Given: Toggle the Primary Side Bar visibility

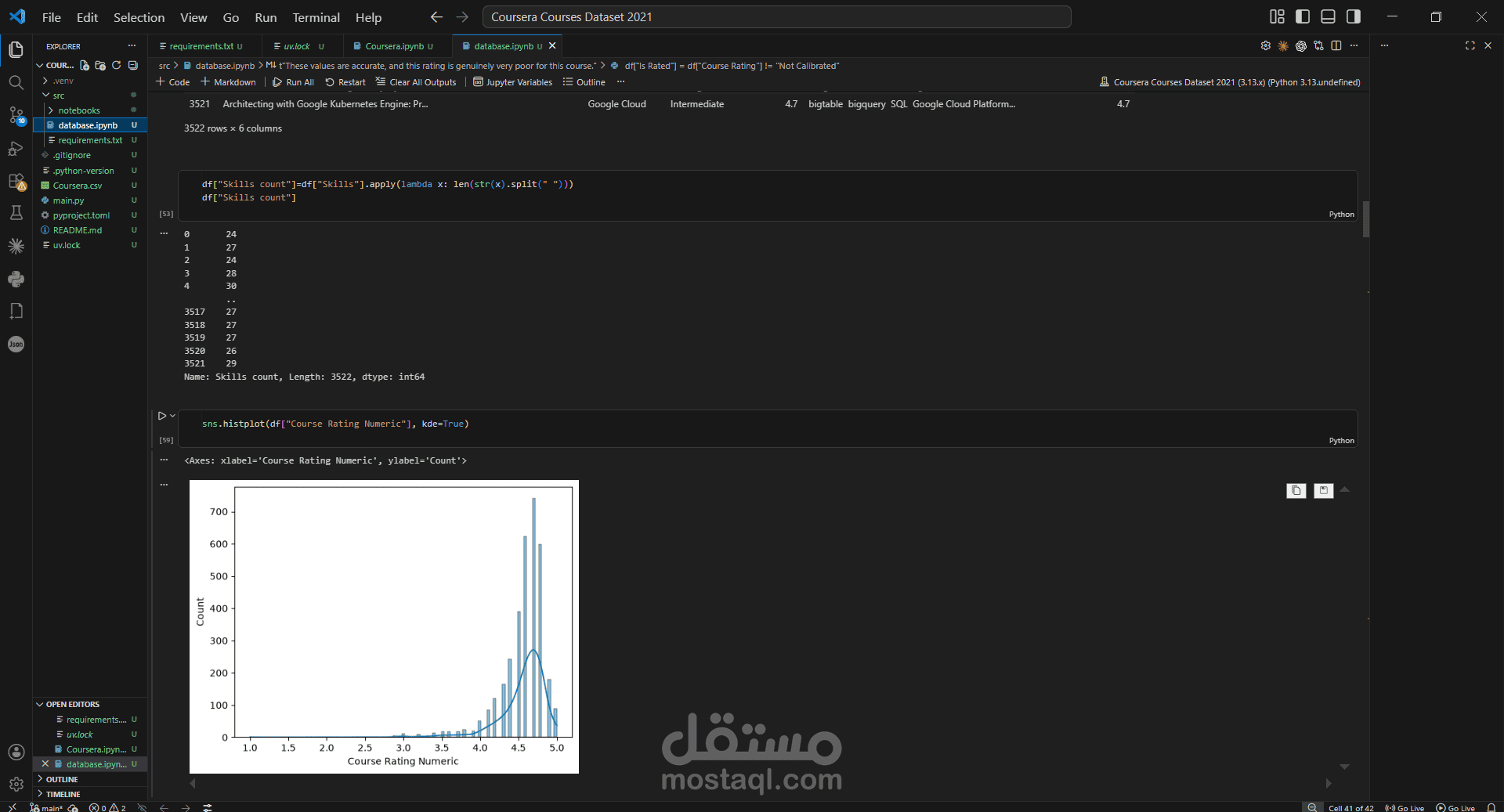Looking at the screenshot, I should click(1303, 16).
